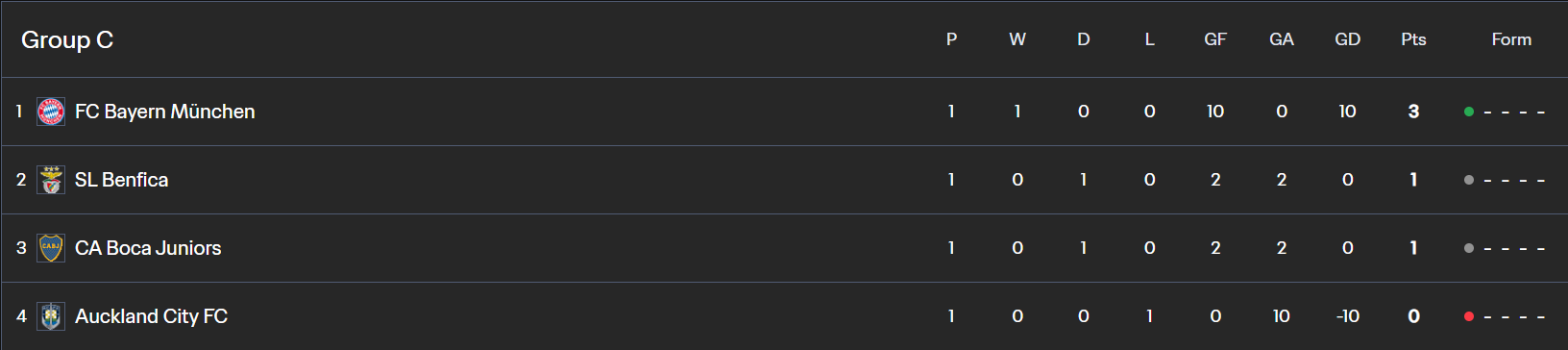Click the CA Boca Juniors crest icon
This screenshot has width=1568, height=350.
point(51,248)
